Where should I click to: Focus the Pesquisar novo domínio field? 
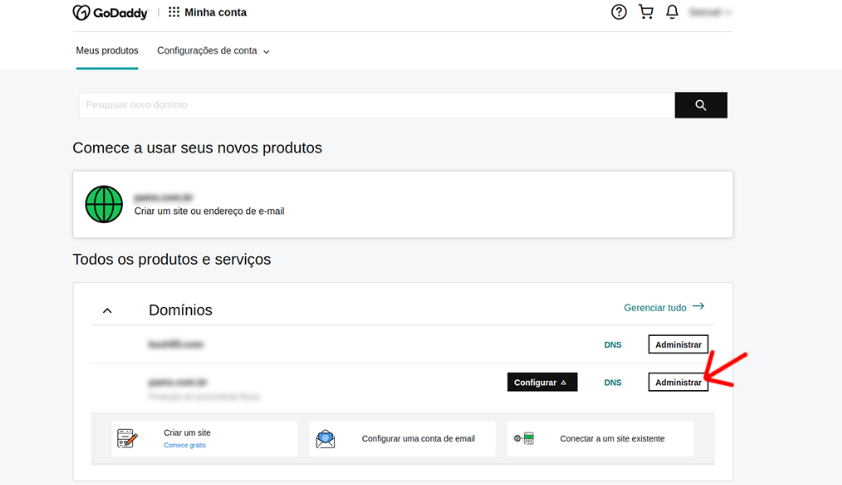pyautogui.click(x=376, y=105)
